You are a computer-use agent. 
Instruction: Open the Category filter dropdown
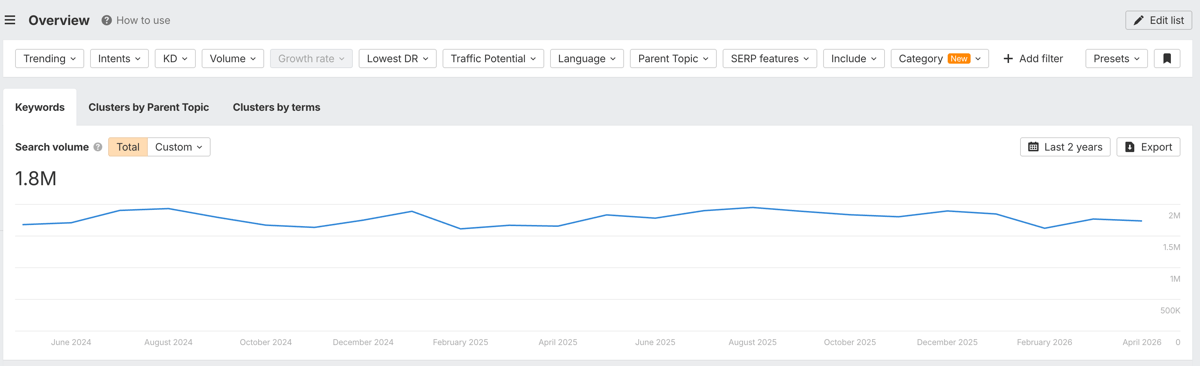coord(940,59)
